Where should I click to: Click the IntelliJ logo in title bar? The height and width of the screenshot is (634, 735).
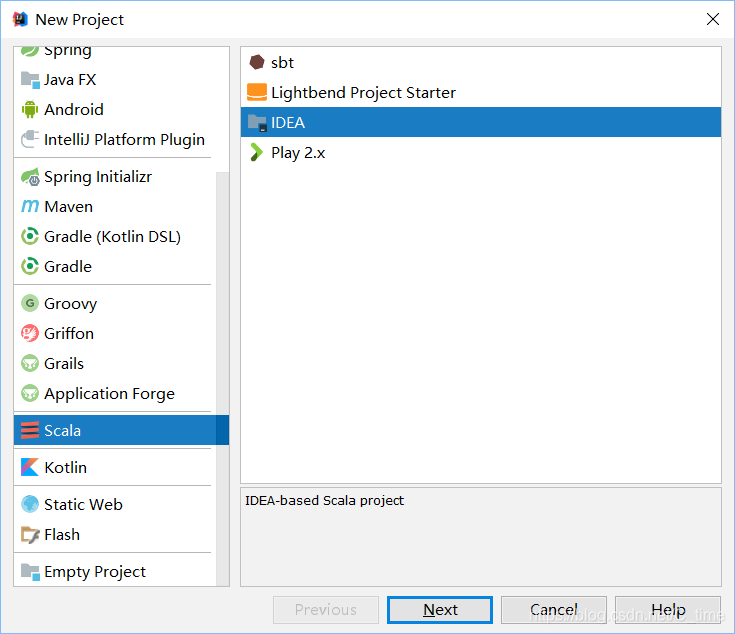coord(20,19)
